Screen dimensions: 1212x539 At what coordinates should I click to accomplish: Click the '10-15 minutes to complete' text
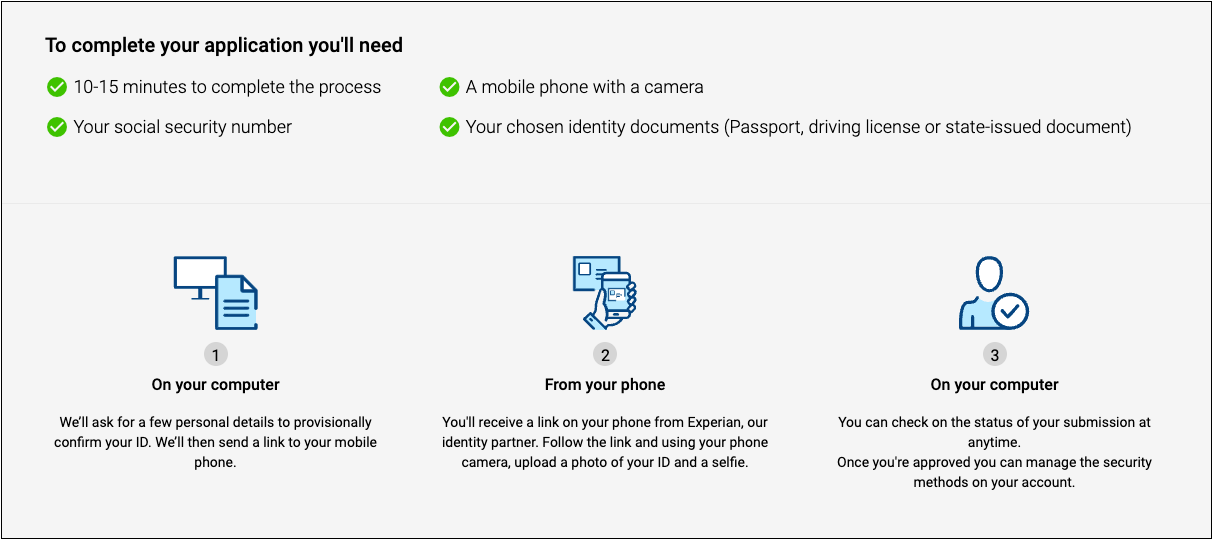227,87
